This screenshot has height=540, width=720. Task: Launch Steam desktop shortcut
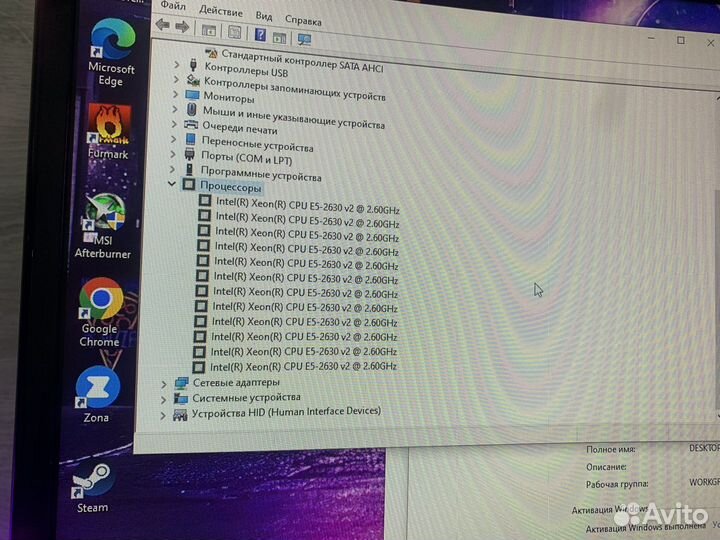(x=92, y=488)
